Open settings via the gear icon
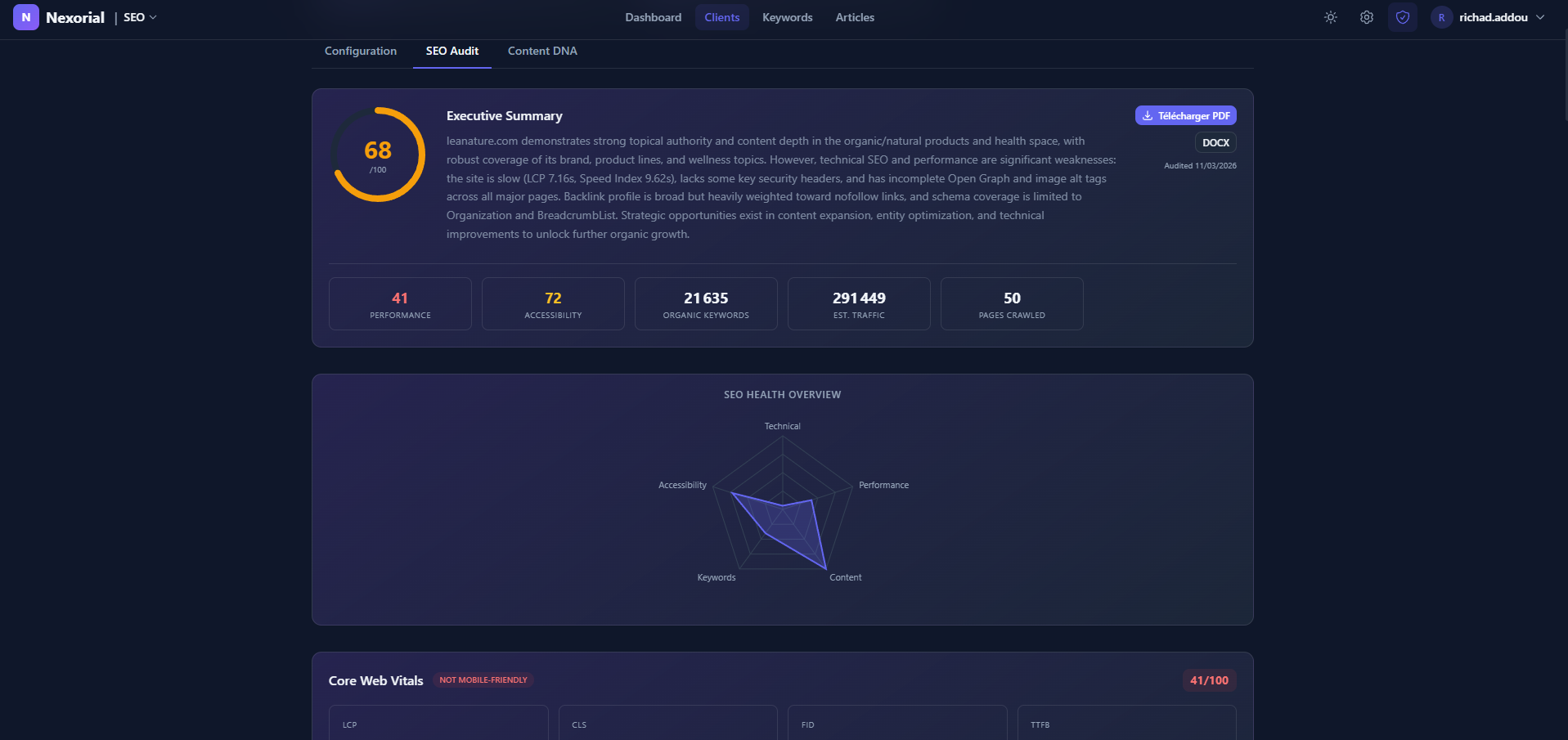1568x740 pixels. tap(1366, 16)
